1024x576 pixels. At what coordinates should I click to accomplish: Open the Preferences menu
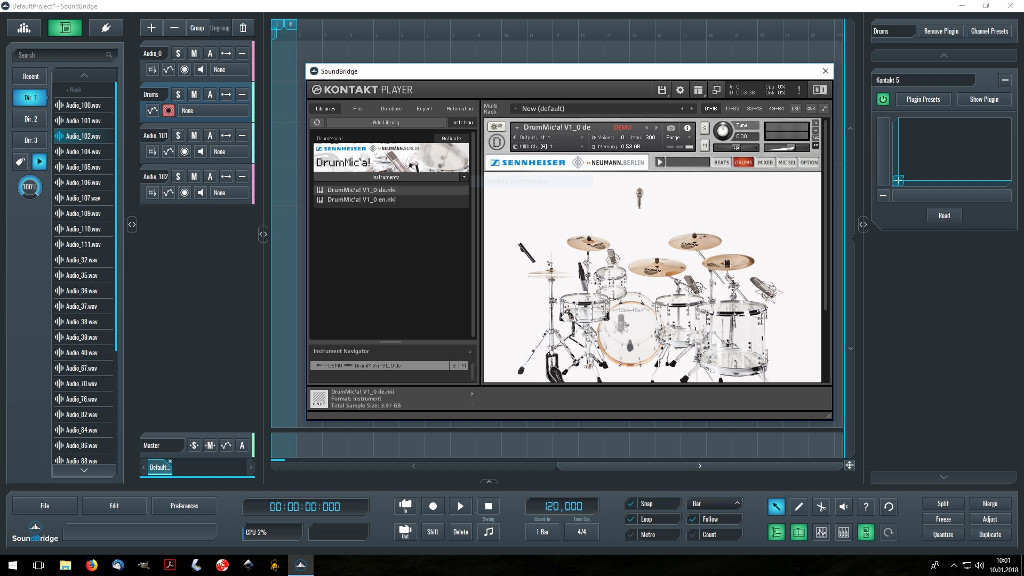[x=184, y=505]
